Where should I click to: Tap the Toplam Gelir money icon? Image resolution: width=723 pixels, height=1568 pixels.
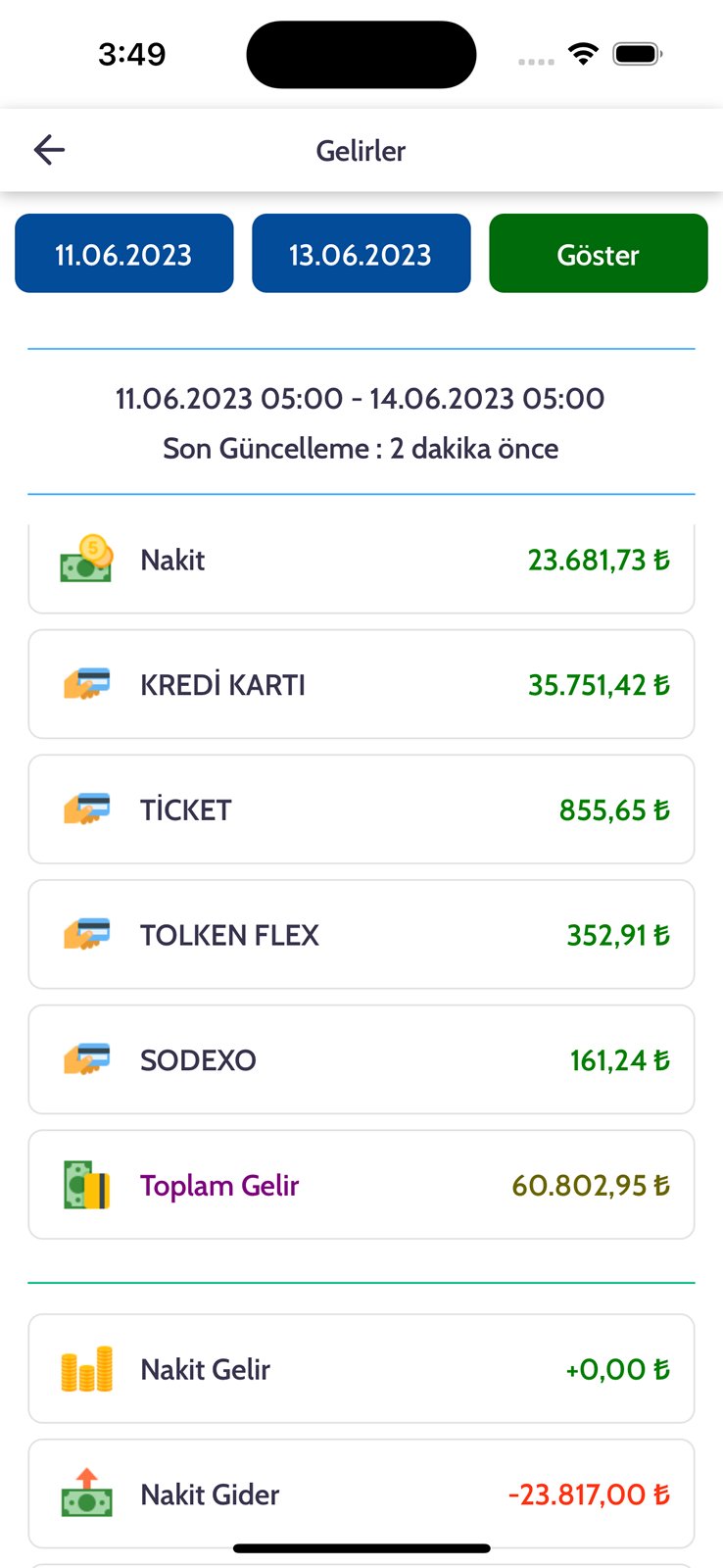(86, 1185)
